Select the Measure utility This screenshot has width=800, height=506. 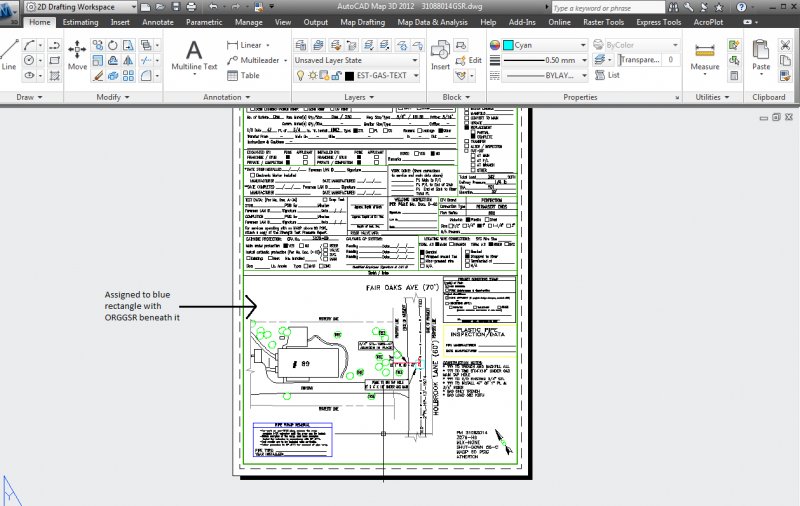click(704, 56)
